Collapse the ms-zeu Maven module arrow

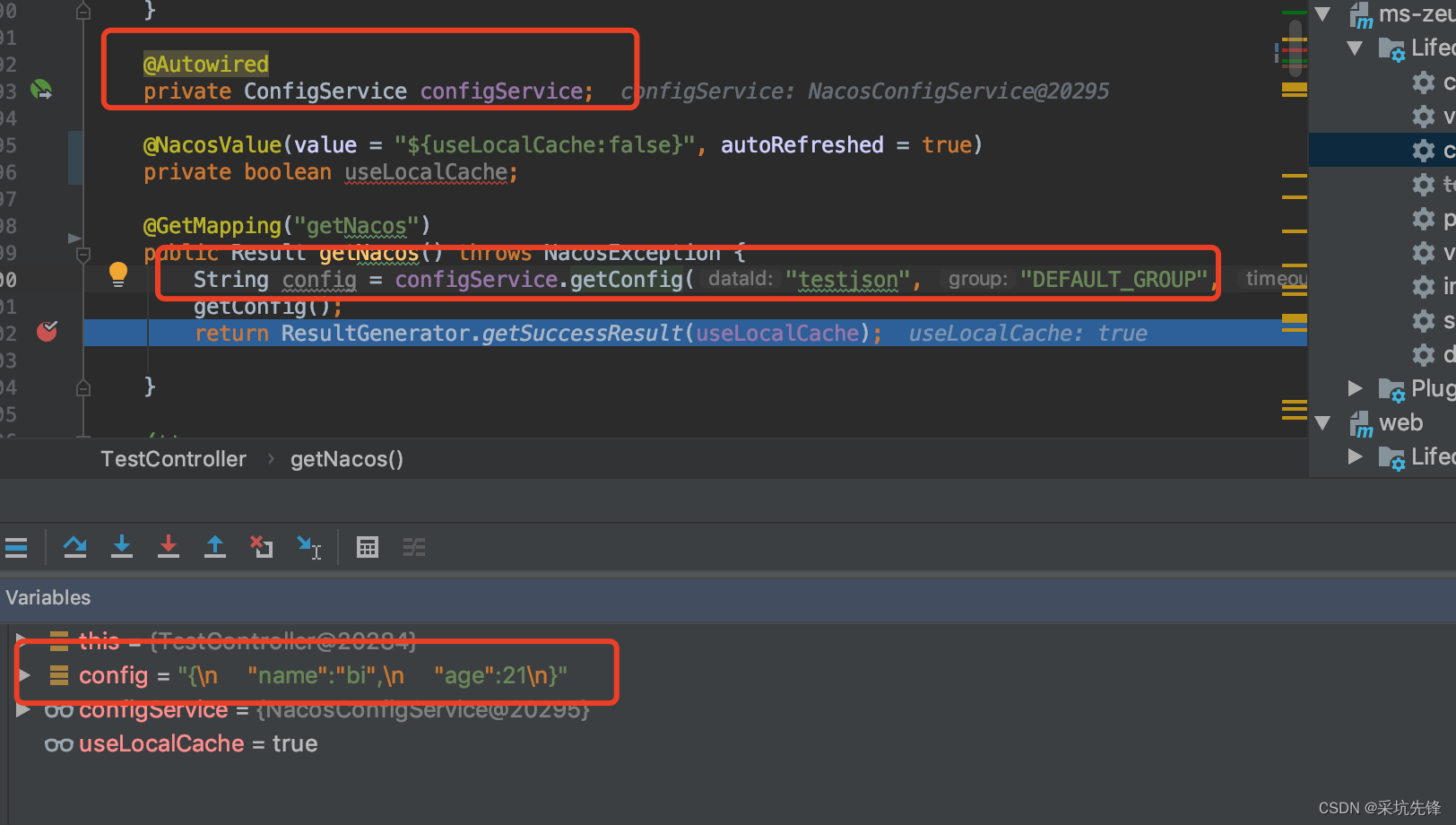(1322, 14)
